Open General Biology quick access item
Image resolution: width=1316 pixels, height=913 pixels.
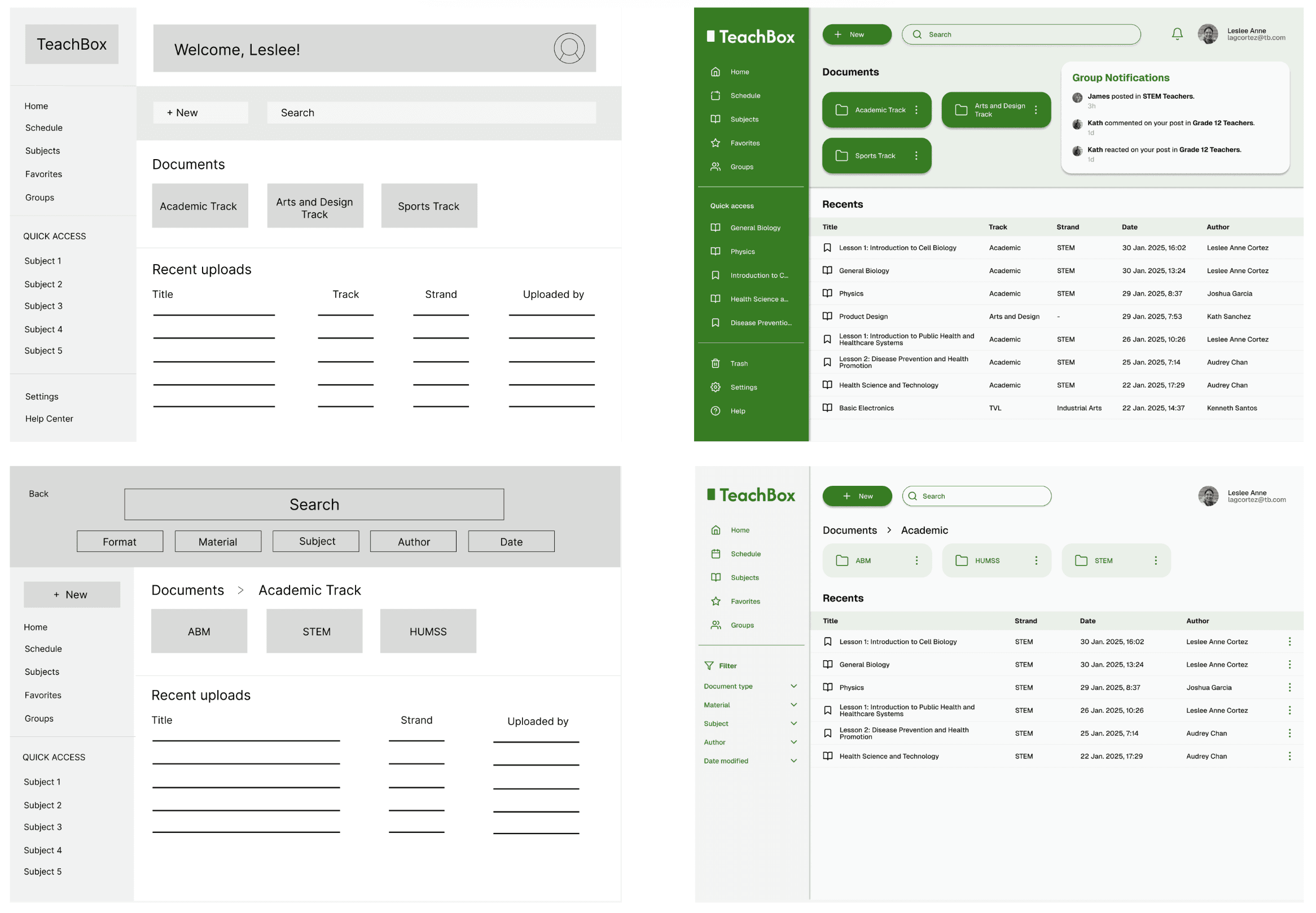pos(755,227)
